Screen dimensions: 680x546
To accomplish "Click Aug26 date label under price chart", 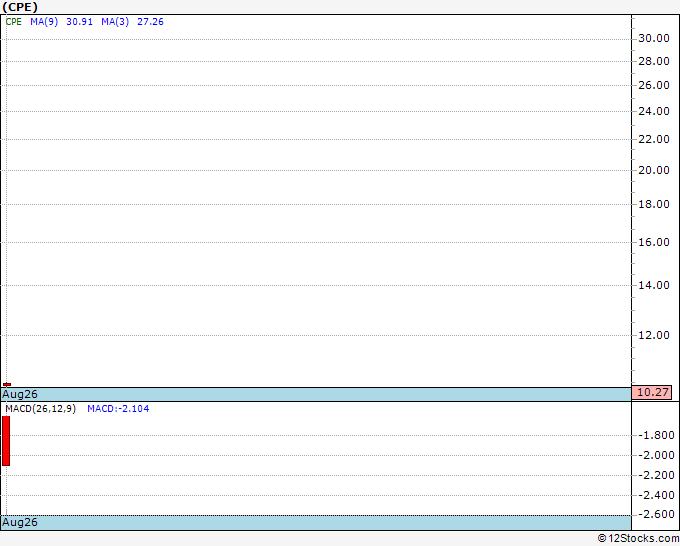I will point(20,394).
